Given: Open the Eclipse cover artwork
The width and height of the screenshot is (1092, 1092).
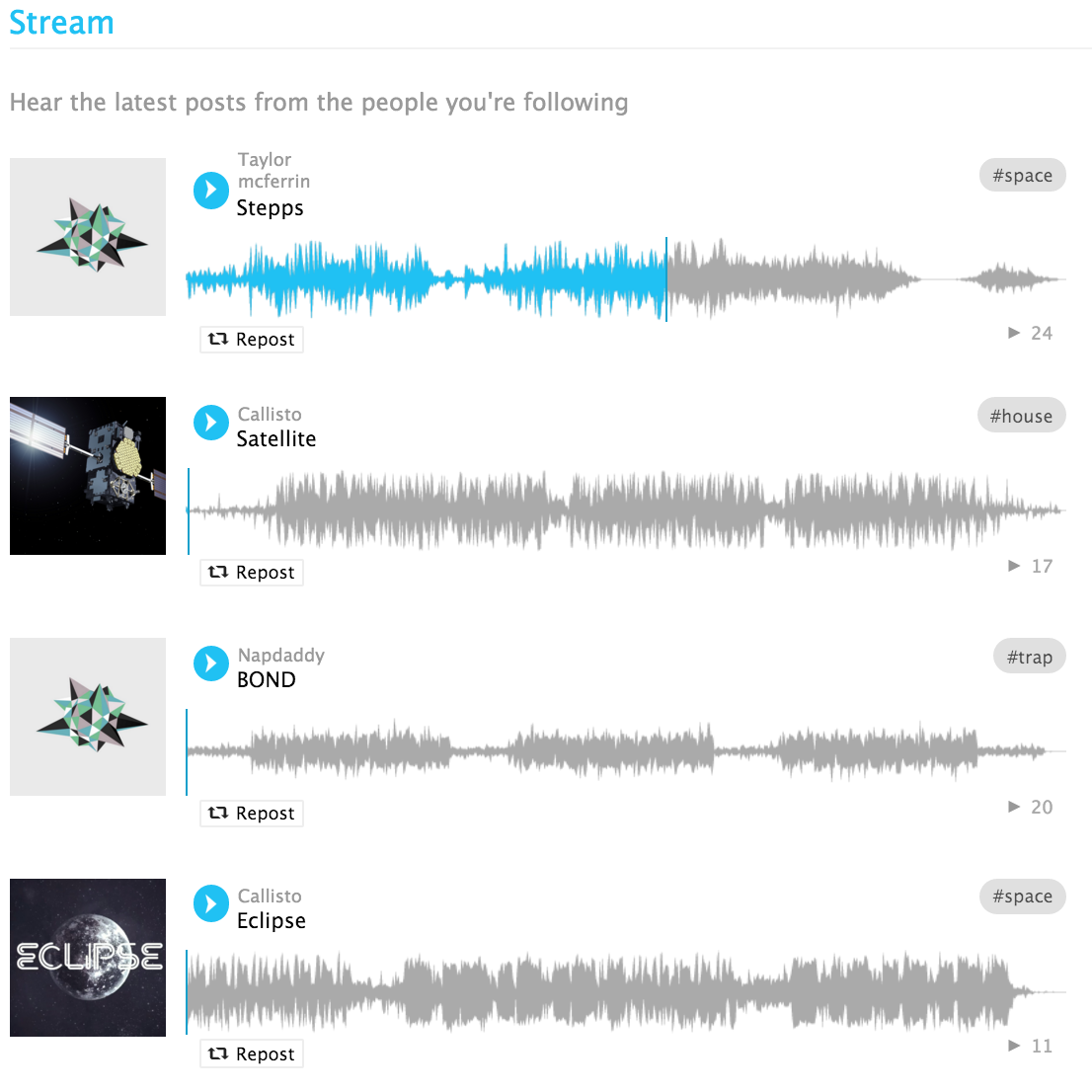Looking at the screenshot, I should tap(88, 958).
